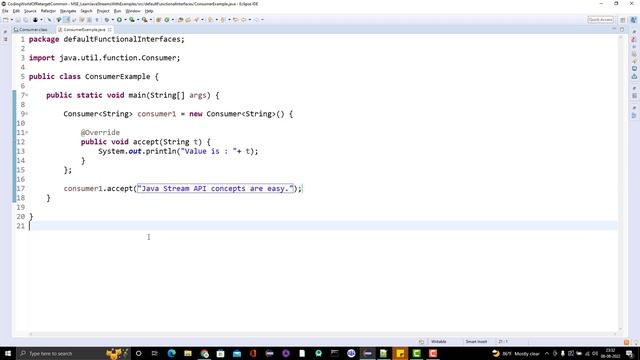Viewport: 640px width, 360px height.
Task: Open the Windows notification center icon
Action: click(x=630, y=353)
